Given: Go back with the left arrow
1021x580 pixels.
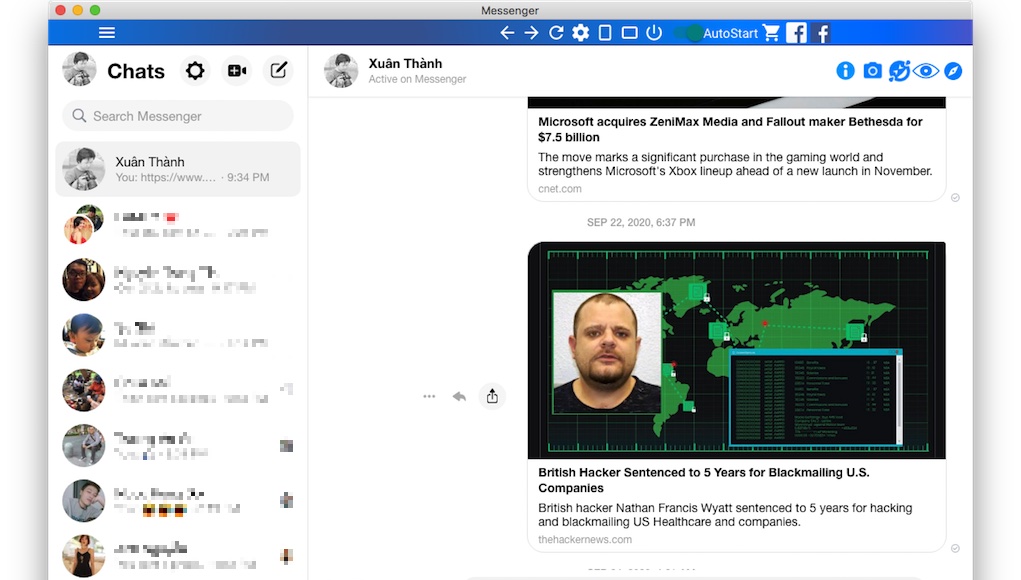Looking at the screenshot, I should tap(507, 33).
